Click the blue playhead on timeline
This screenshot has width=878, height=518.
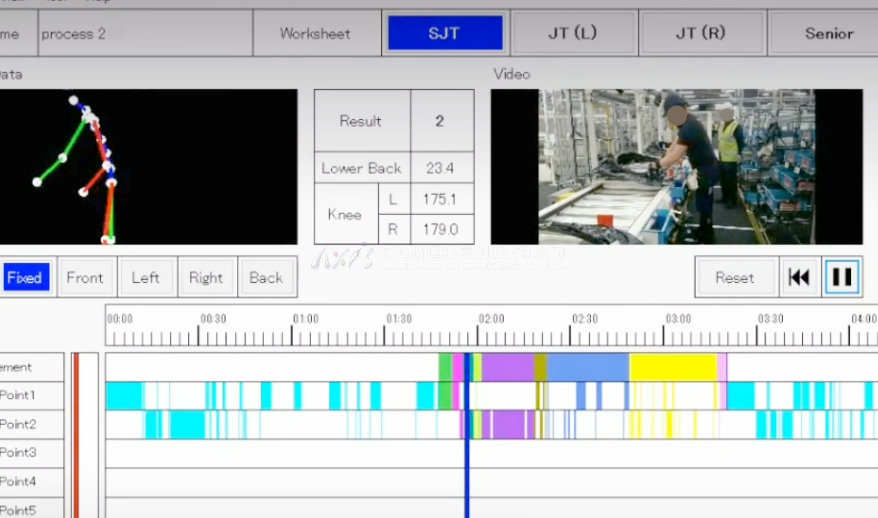coord(466,437)
